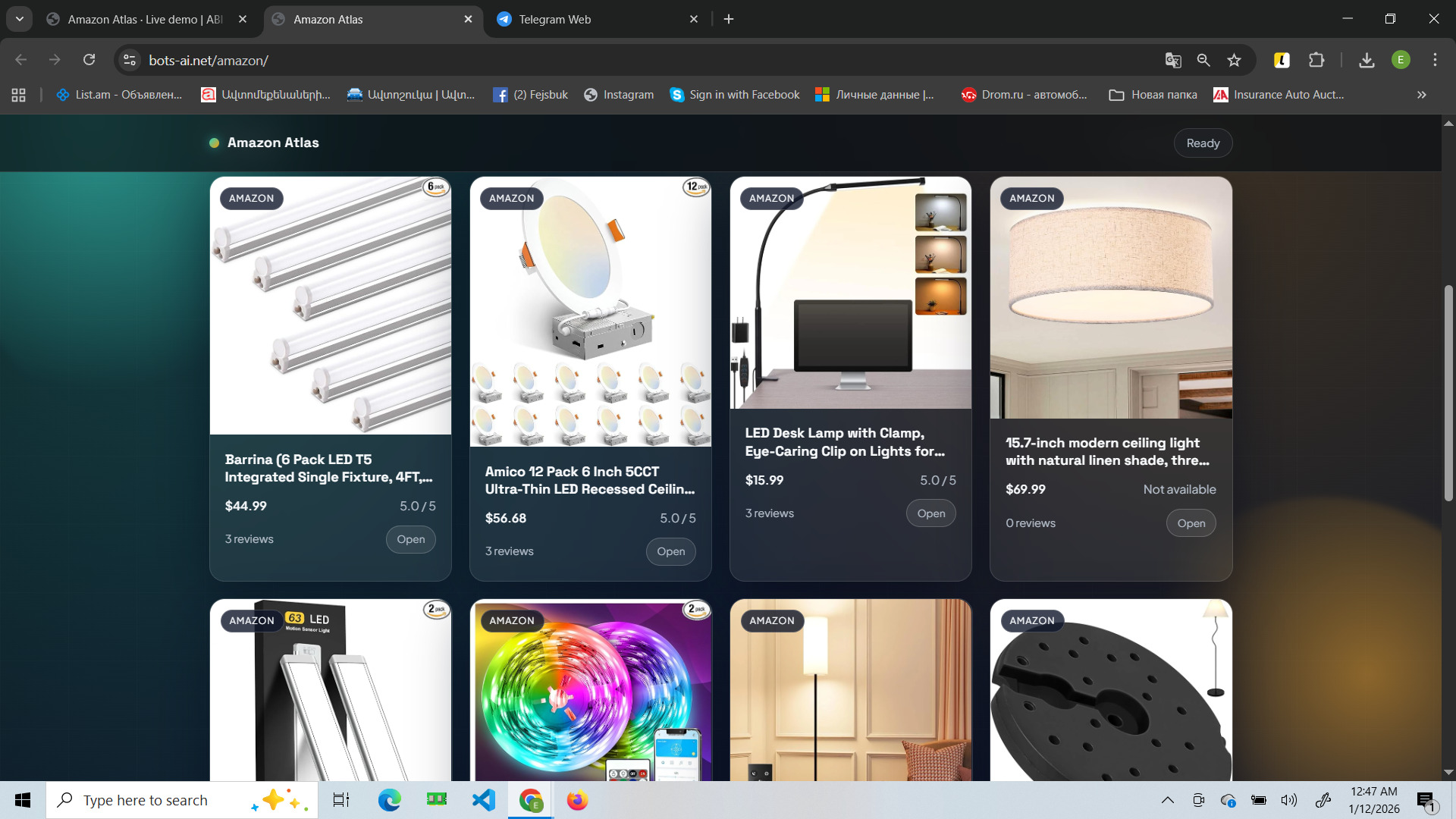This screenshot has height=819, width=1456.
Task: Open Firefox from the taskbar
Action: coord(577,800)
